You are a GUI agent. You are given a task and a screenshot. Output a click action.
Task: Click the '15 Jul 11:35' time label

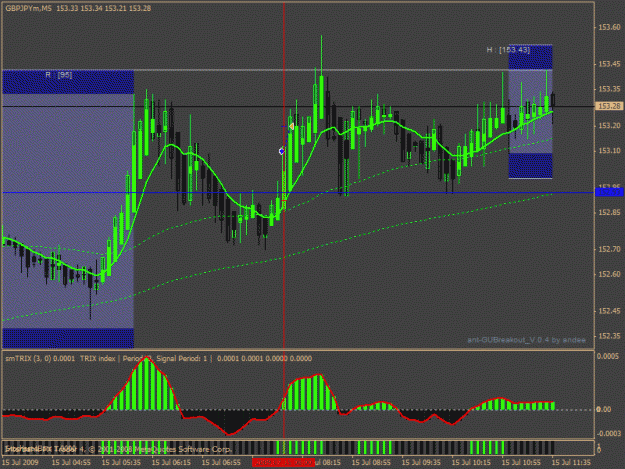coord(571,462)
